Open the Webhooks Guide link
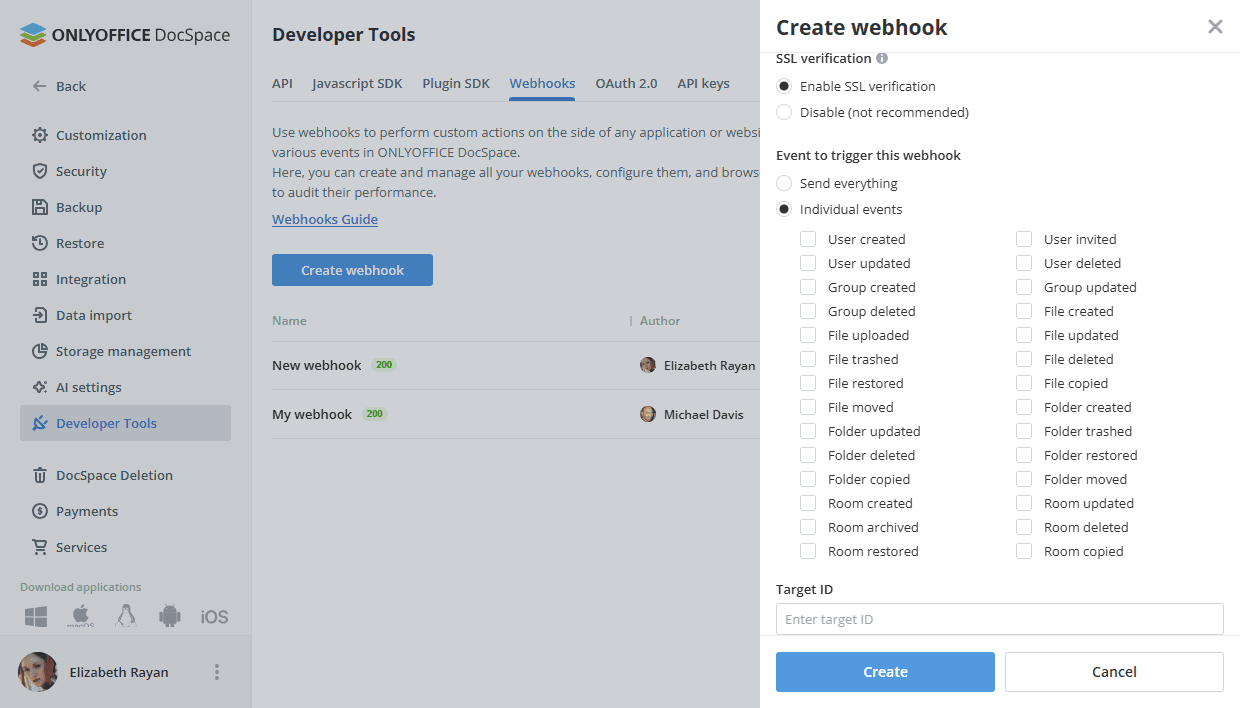Screen dimensions: 1240x708 [324, 219]
